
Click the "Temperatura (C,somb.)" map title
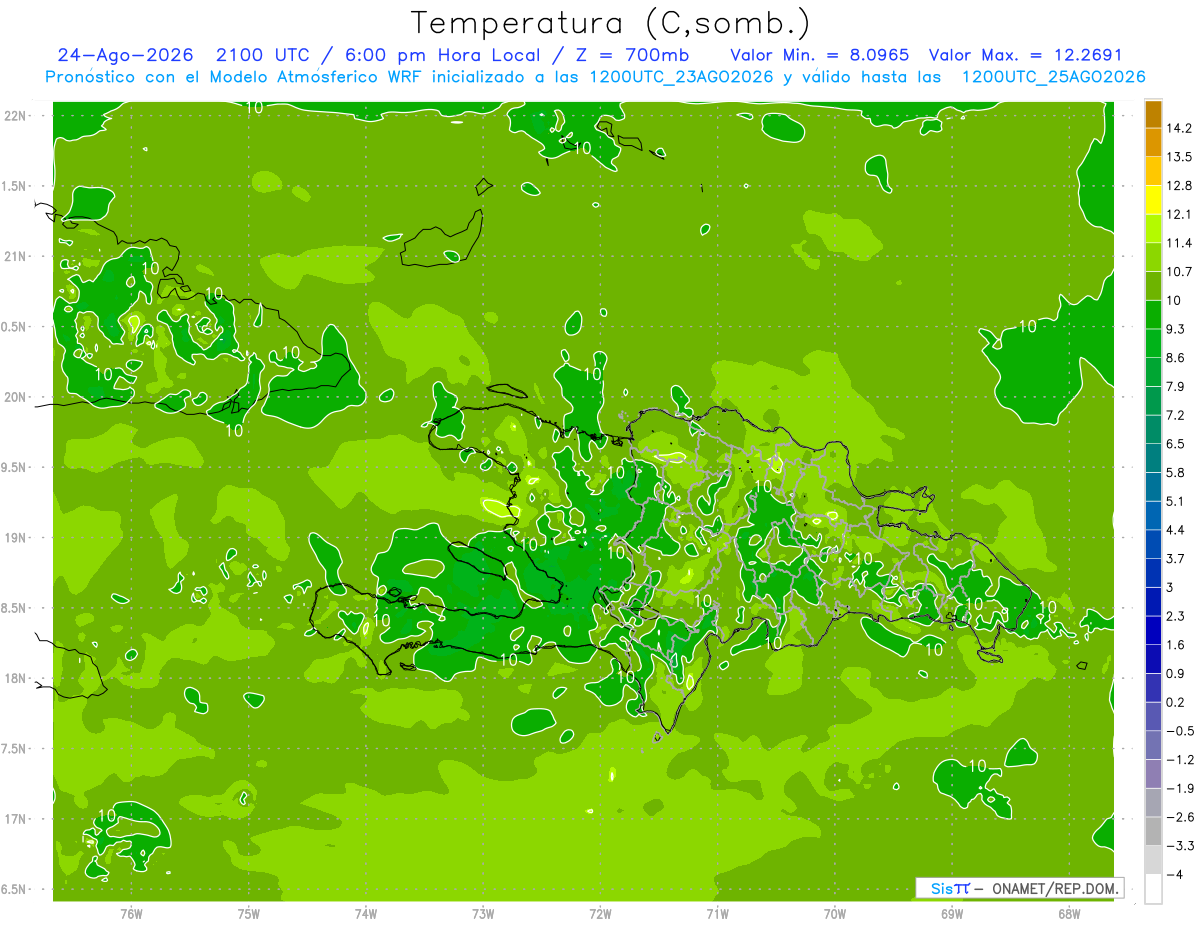point(610,23)
